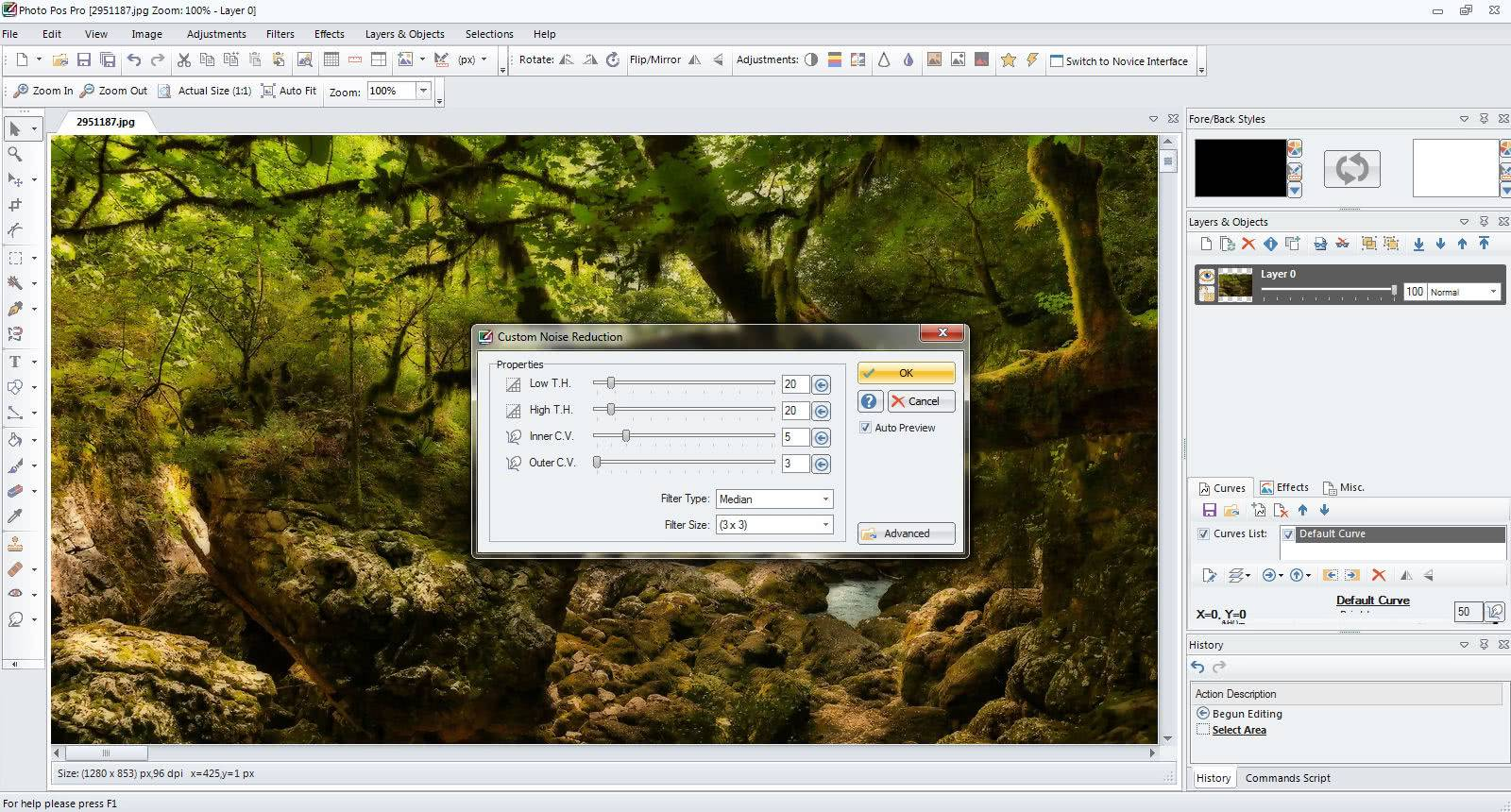Open the Adjustments menu
The width and height of the screenshot is (1511, 812).
(x=216, y=34)
